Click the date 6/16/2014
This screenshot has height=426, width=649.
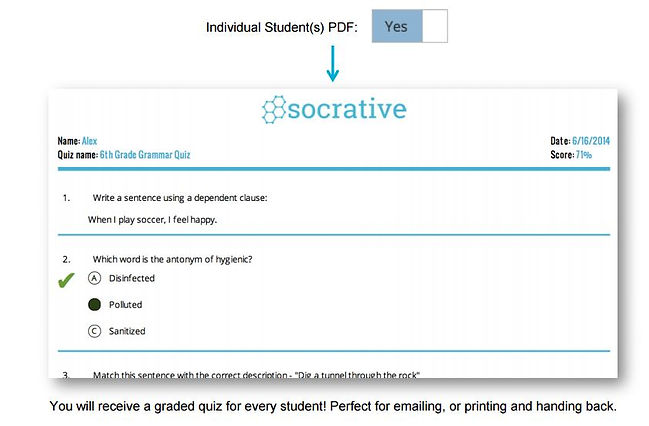[x=591, y=141]
